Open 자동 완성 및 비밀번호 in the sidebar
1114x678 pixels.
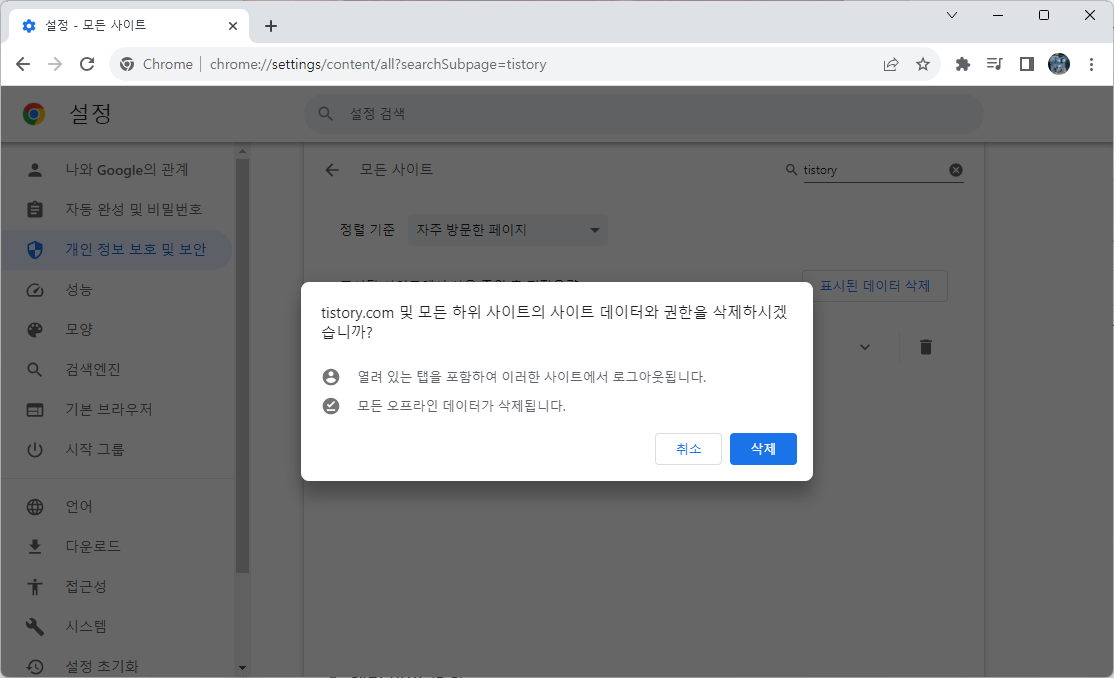pyautogui.click(x=117, y=210)
